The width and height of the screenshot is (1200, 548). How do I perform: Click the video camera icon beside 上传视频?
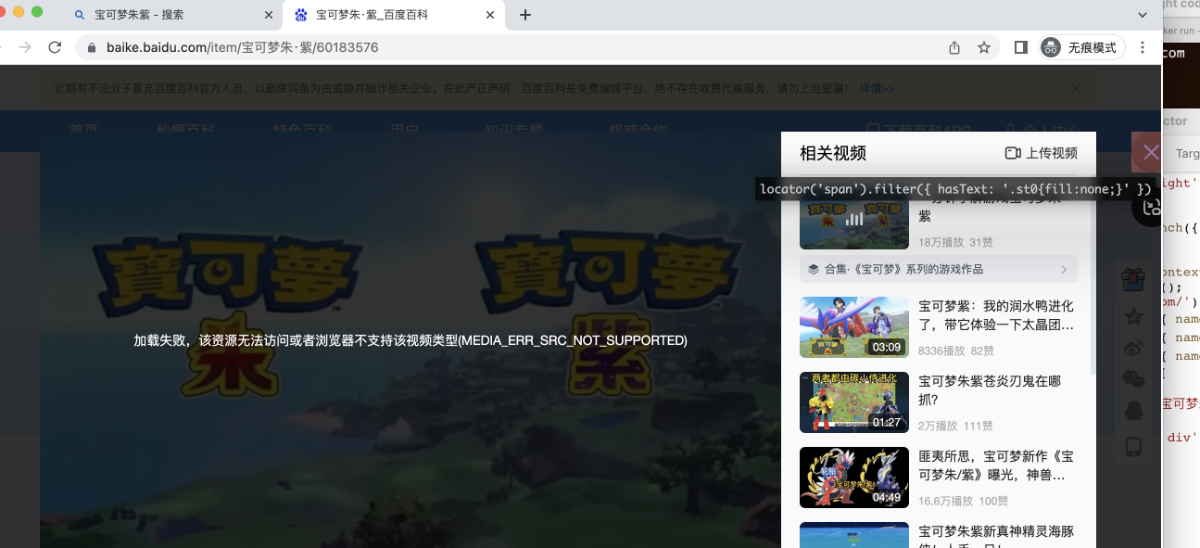click(x=1012, y=153)
